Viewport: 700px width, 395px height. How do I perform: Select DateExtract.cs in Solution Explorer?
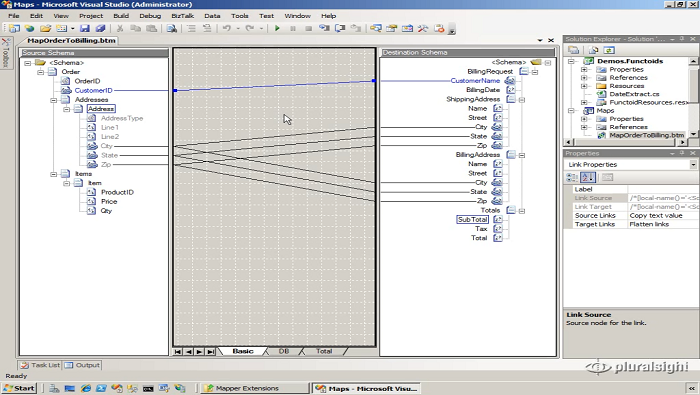point(634,94)
